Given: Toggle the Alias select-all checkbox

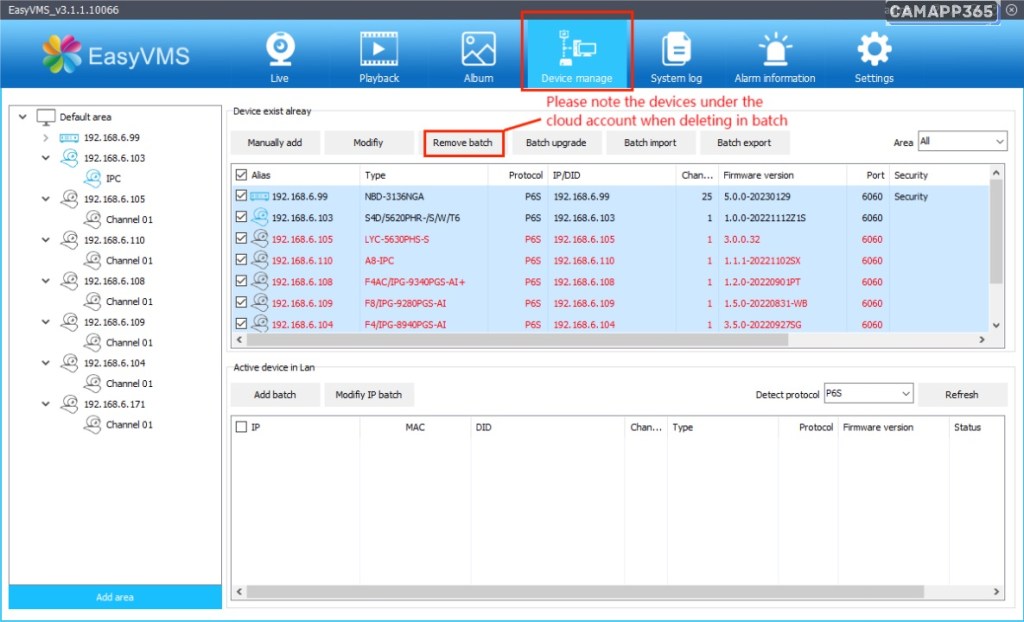Looking at the screenshot, I should coord(240,175).
